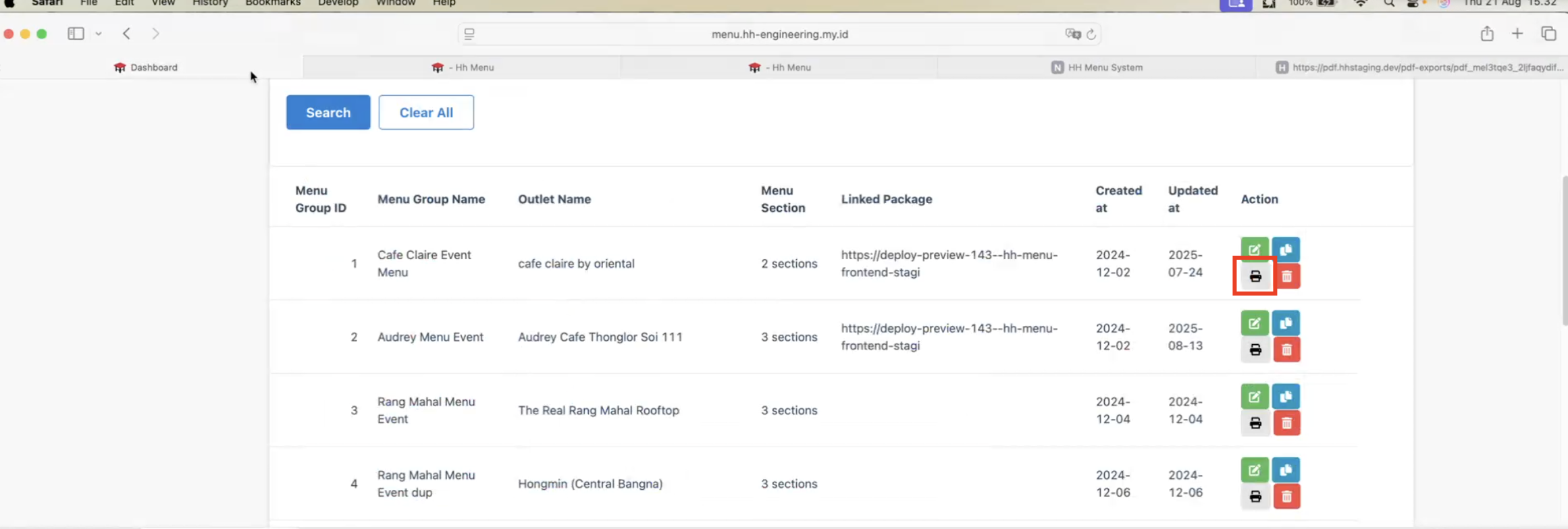Viewport: 1568px width, 529px height.
Task: Open the linked package URL for Audrey Menu Event
Action: click(949, 337)
